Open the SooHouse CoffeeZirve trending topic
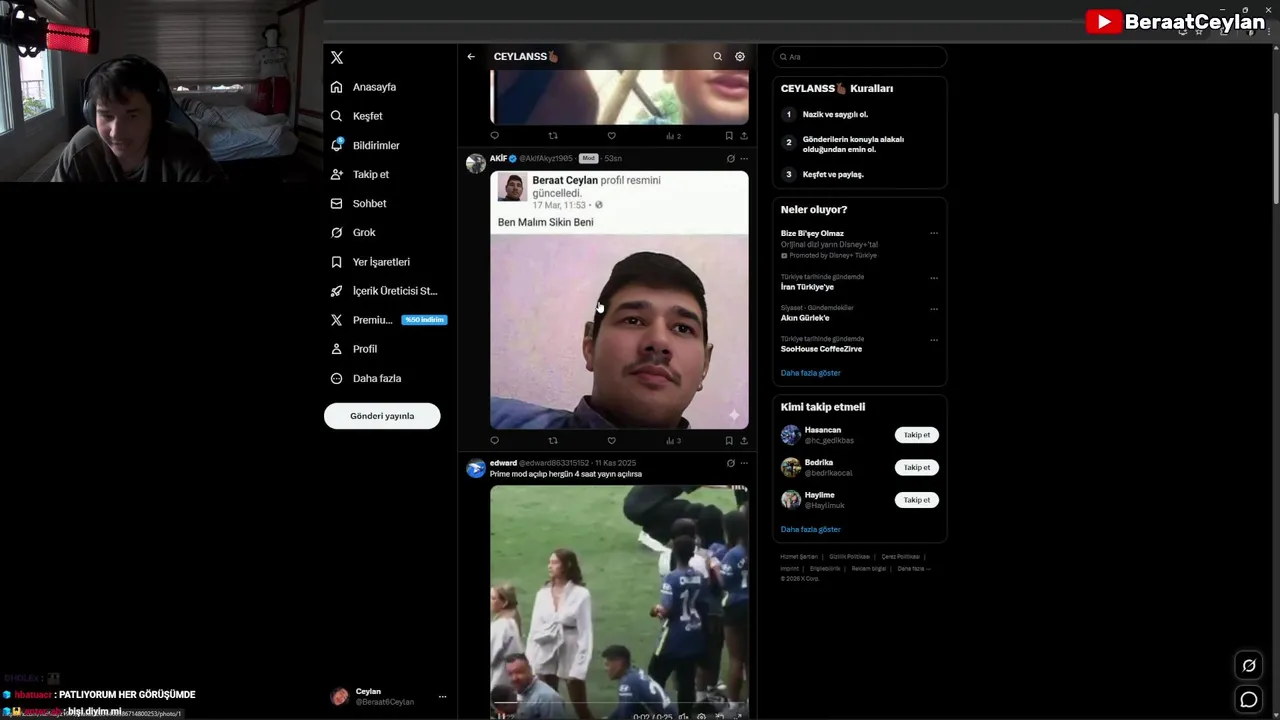1280x720 pixels. (821, 349)
